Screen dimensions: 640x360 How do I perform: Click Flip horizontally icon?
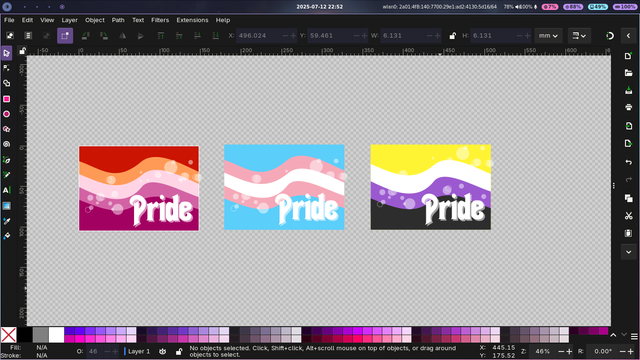122,36
